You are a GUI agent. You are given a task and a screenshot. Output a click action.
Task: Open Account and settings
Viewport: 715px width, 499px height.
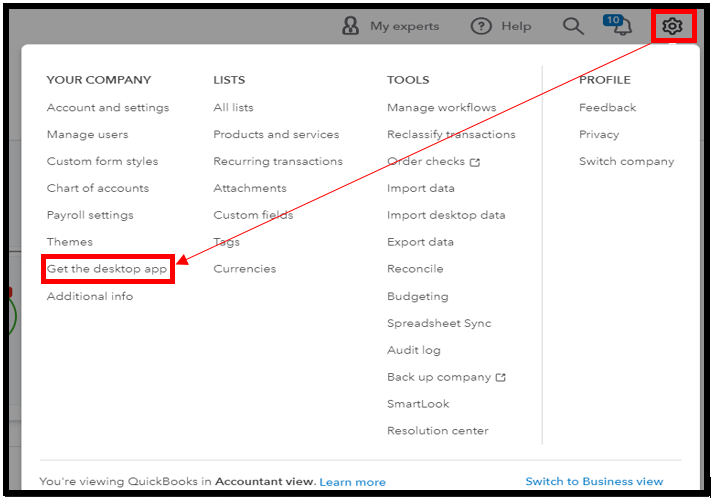click(108, 108)
